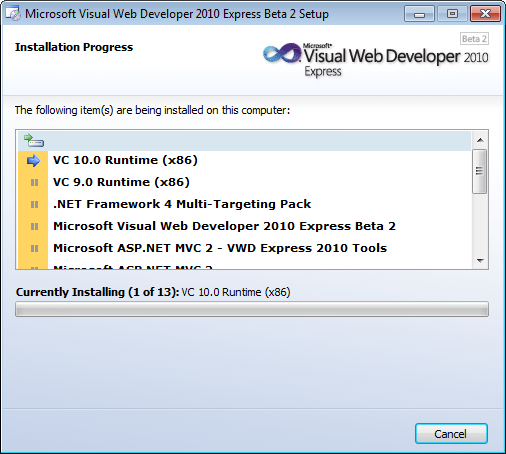Click the Beta 2 badge
The image size is (506, 454).
pyautogui.click(x=474, y=39)
